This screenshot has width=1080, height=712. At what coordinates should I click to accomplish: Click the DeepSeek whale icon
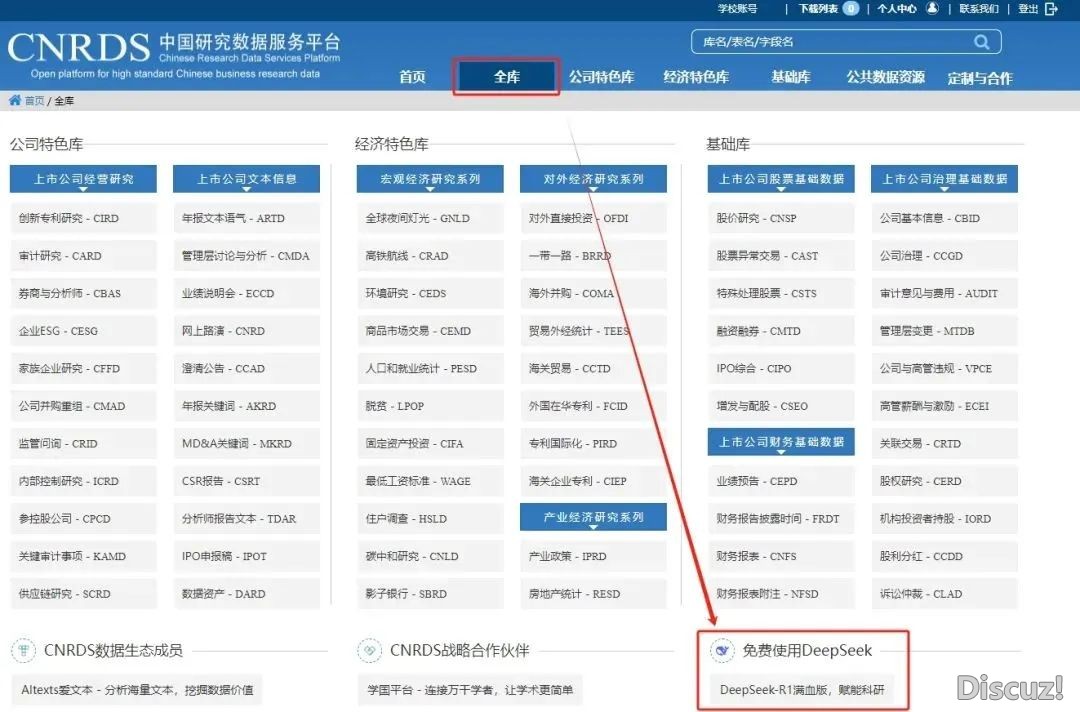point(722,650)
